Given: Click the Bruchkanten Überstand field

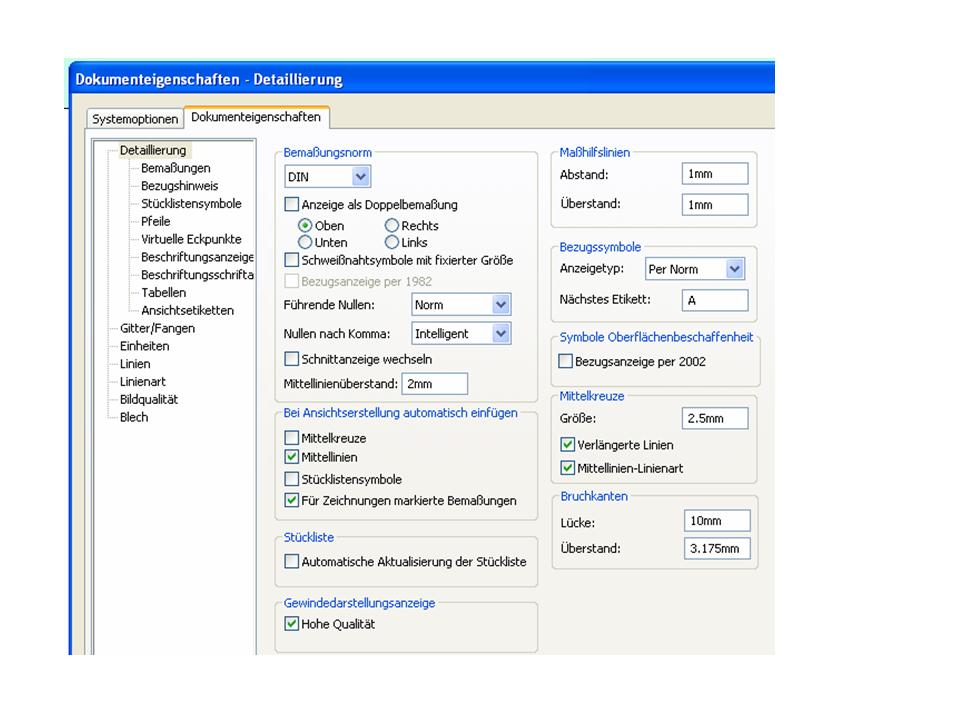Looking at the screenshot, I should tap(717, 548).
